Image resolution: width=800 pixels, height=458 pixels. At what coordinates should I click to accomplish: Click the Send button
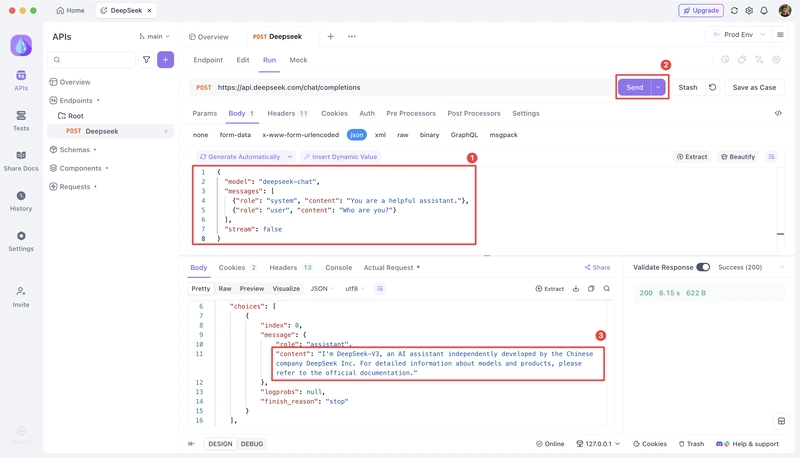pos(635,87)
